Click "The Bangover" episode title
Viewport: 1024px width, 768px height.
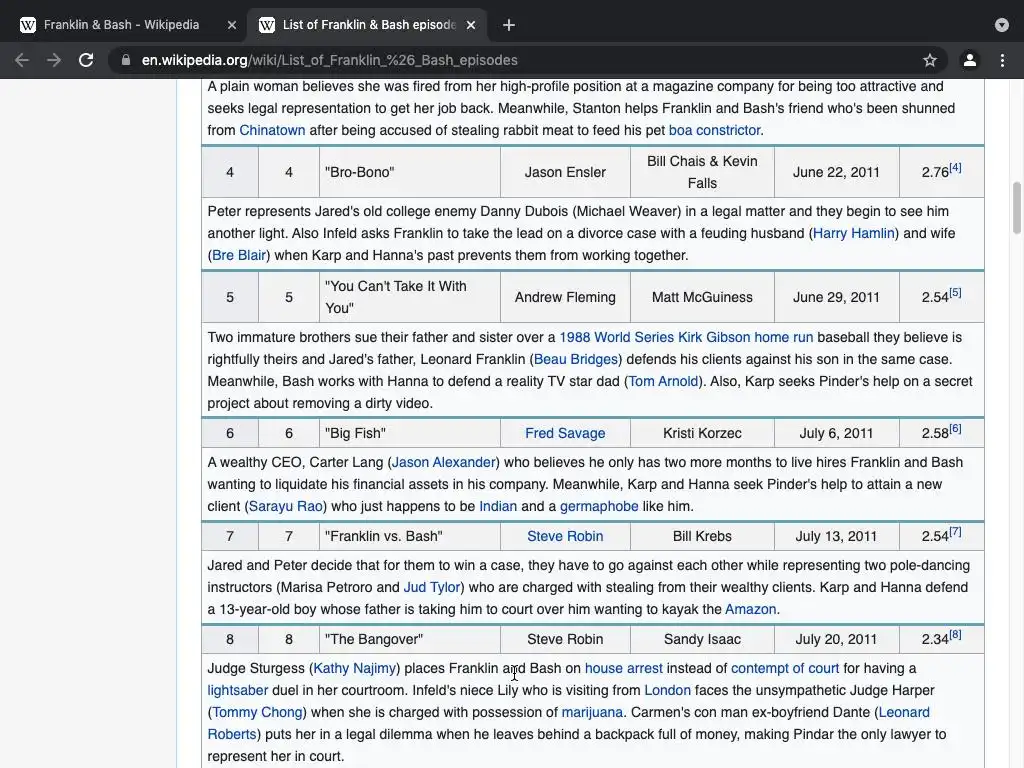coord(374,639)
